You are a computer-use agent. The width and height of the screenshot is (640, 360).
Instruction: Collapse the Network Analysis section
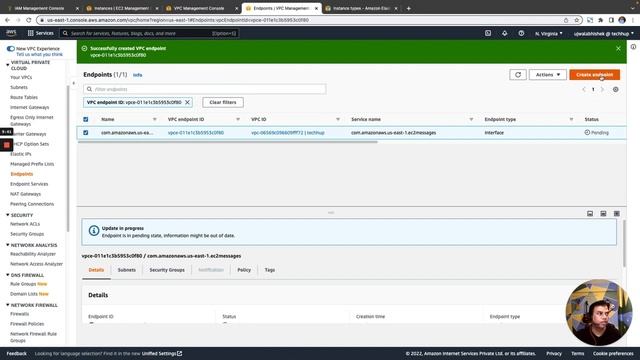[7, 245]
